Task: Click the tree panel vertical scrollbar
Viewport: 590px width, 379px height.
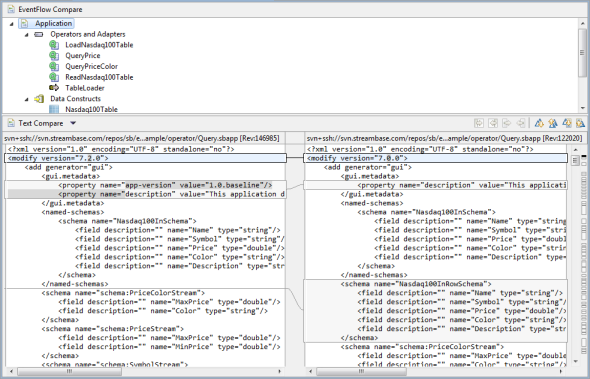Action: pos(582,65)
